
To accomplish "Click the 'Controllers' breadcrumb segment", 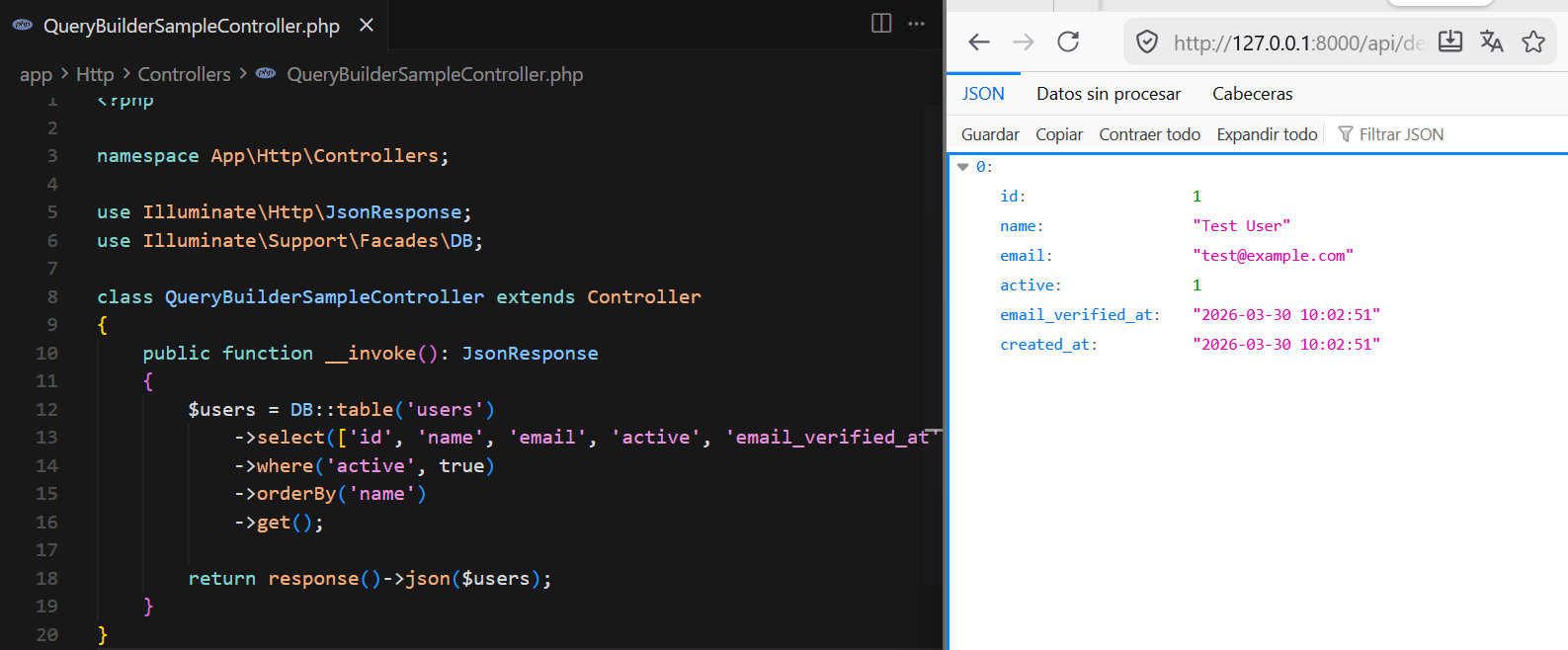I will click(x=184, y=74).
